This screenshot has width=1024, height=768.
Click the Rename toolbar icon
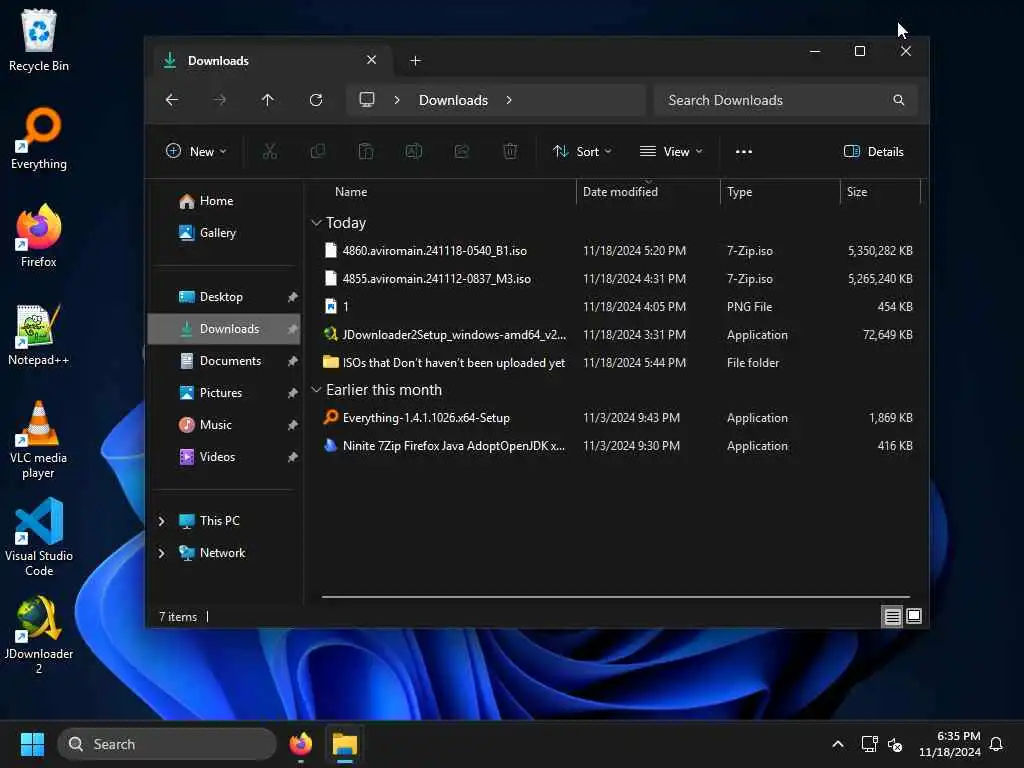[x=414, y=152]
